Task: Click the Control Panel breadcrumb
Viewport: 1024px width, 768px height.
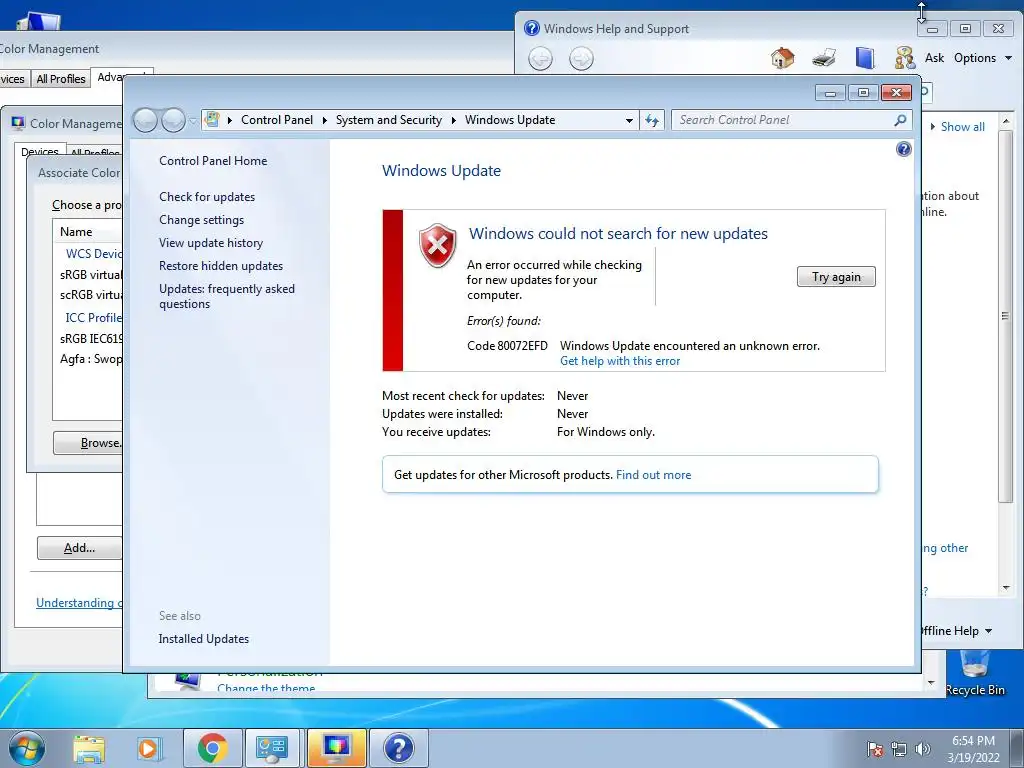Action: point(277,120)
